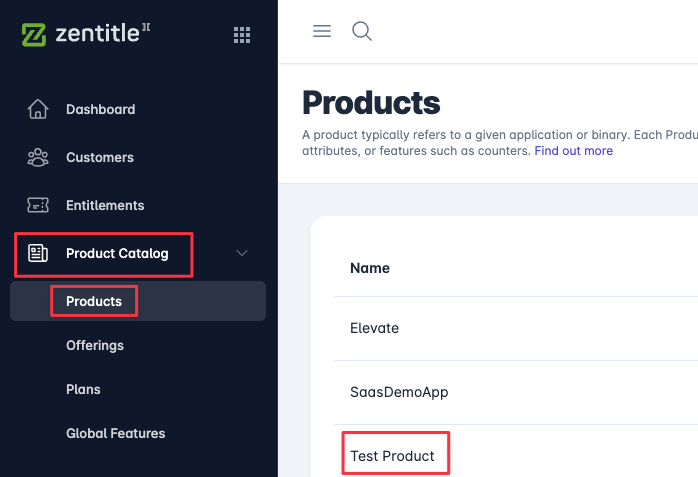
Task: Go to Customers in sidebar
Action: pyautogui.click(x=100, y=158)
